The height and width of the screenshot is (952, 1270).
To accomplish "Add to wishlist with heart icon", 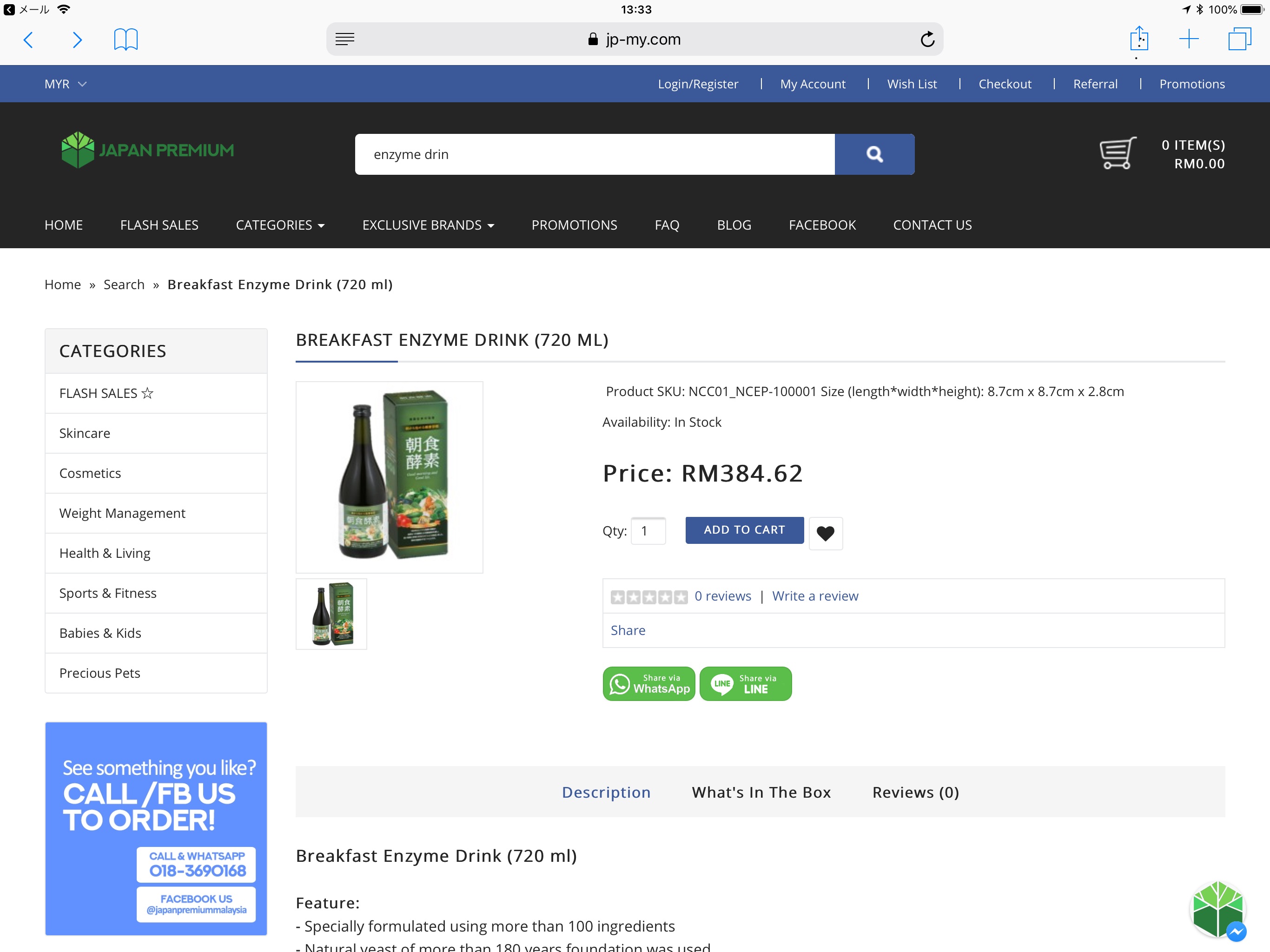I will point(826,533).
